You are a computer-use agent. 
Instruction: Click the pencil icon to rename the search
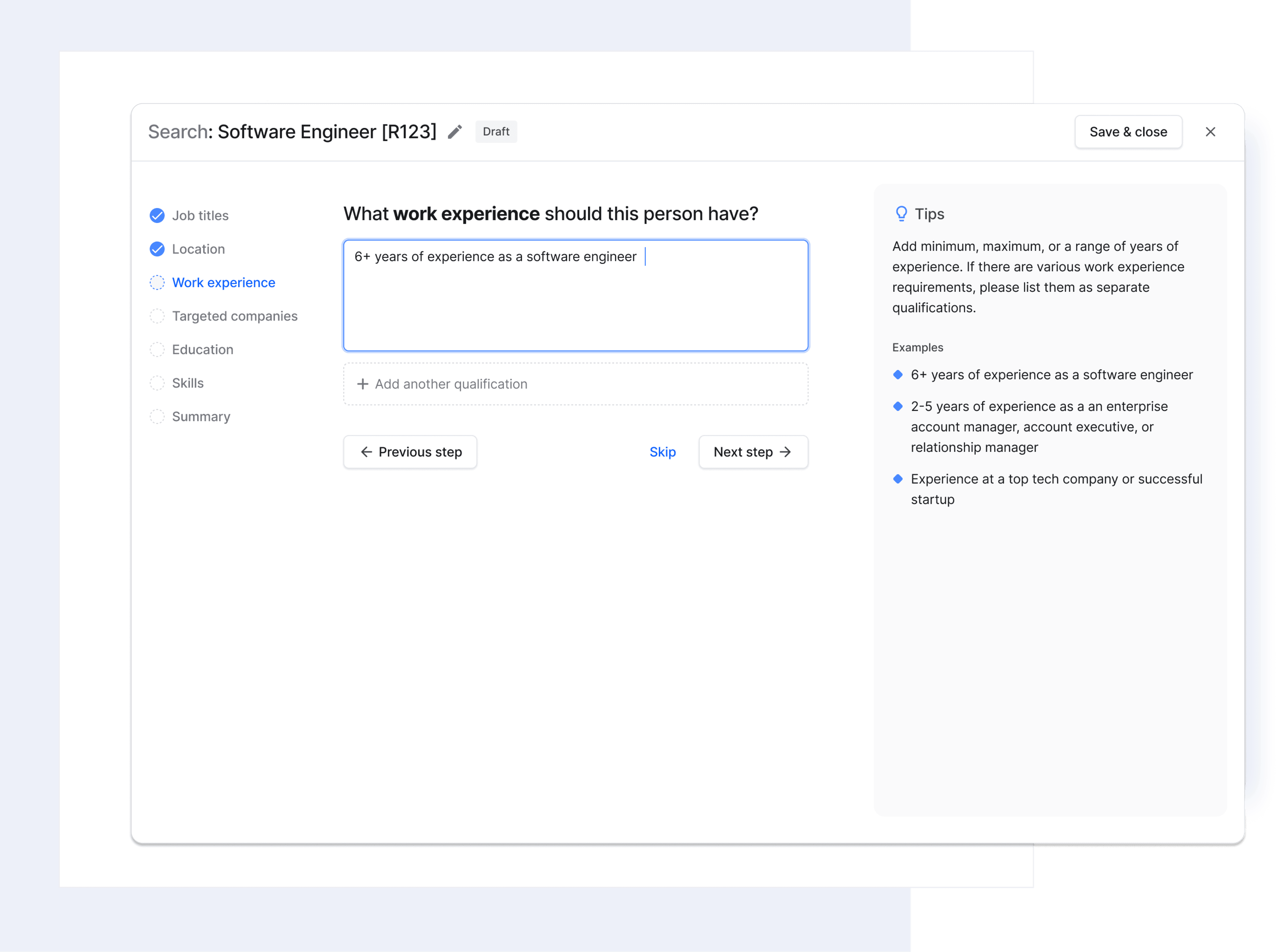(455, 132)
